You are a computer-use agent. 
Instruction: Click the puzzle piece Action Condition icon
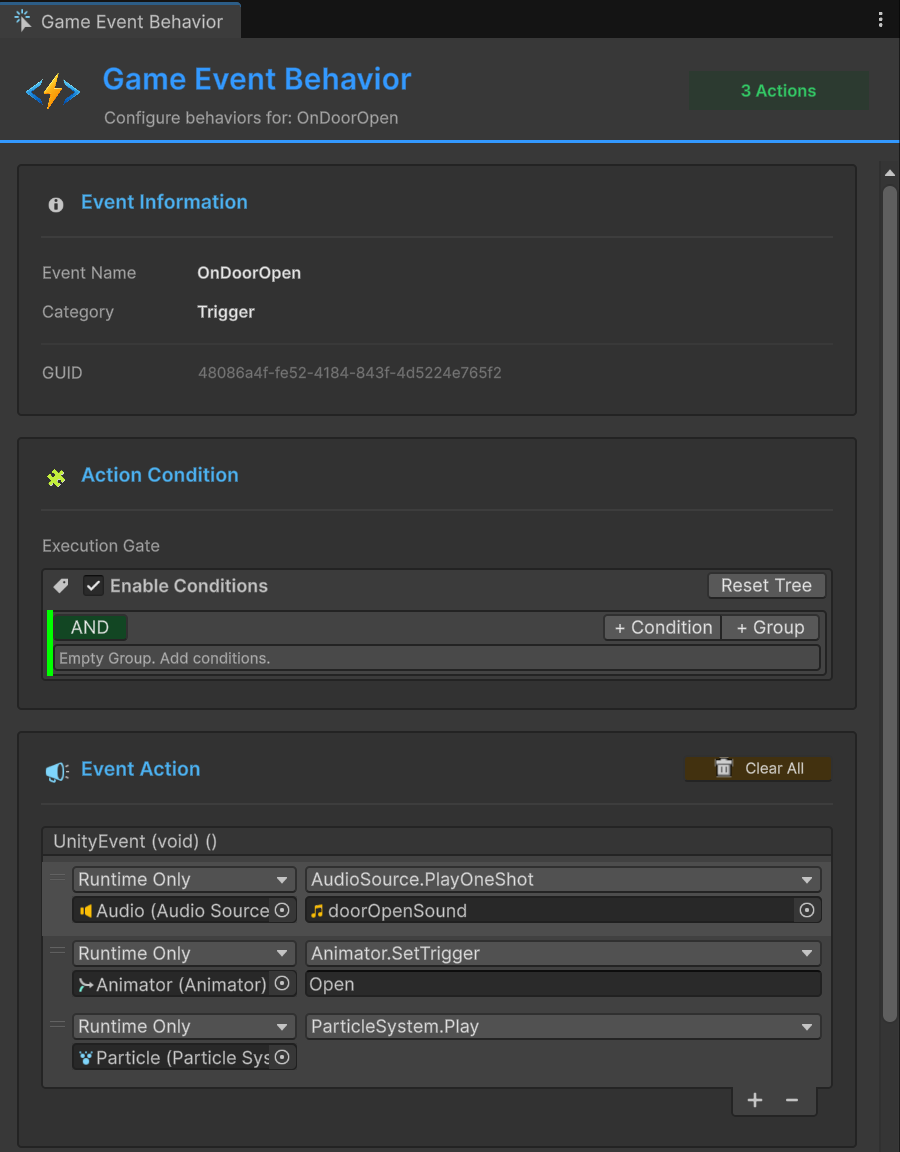point(56,477)
